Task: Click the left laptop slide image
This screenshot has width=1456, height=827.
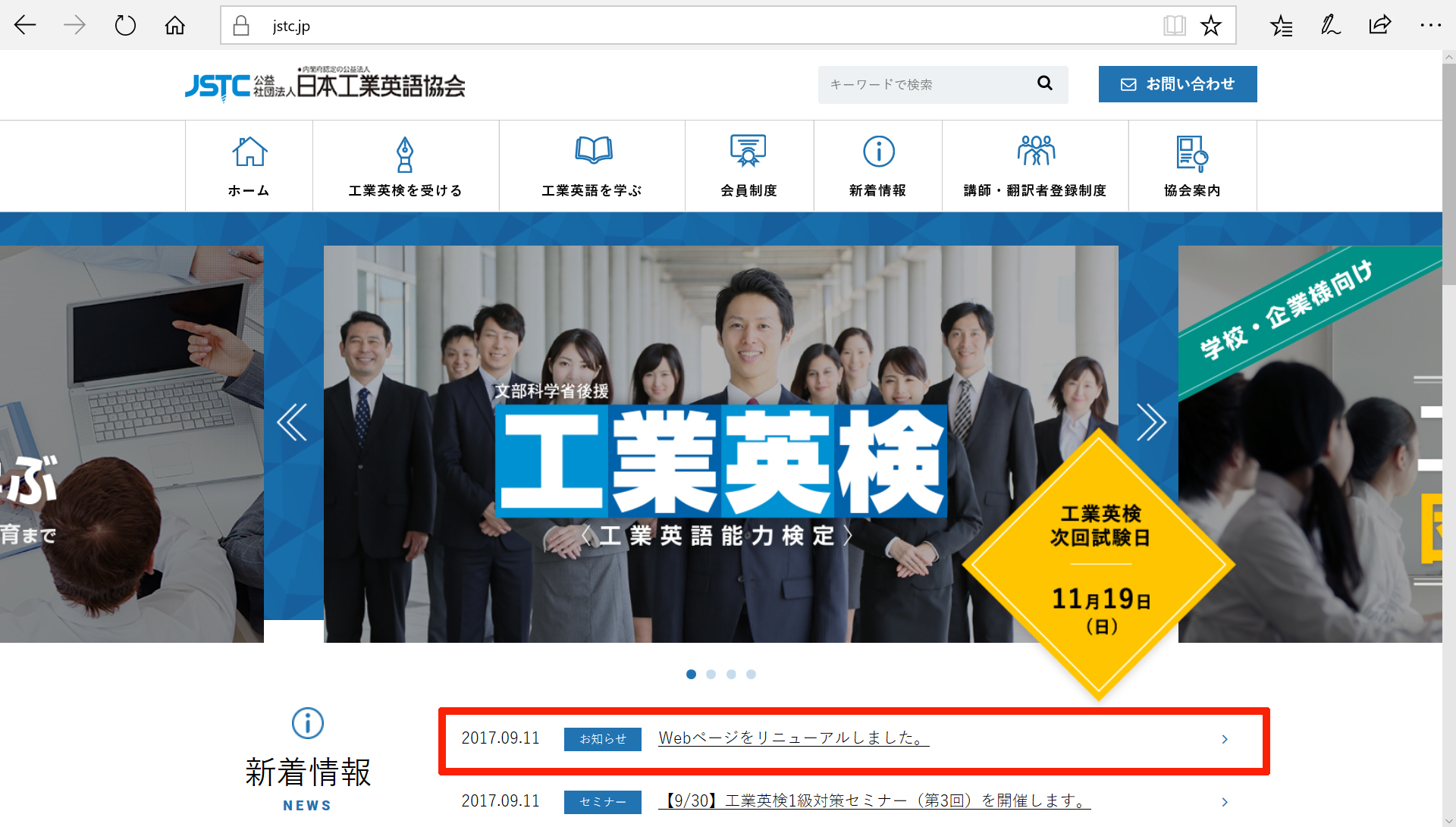Action: [132, 444]
